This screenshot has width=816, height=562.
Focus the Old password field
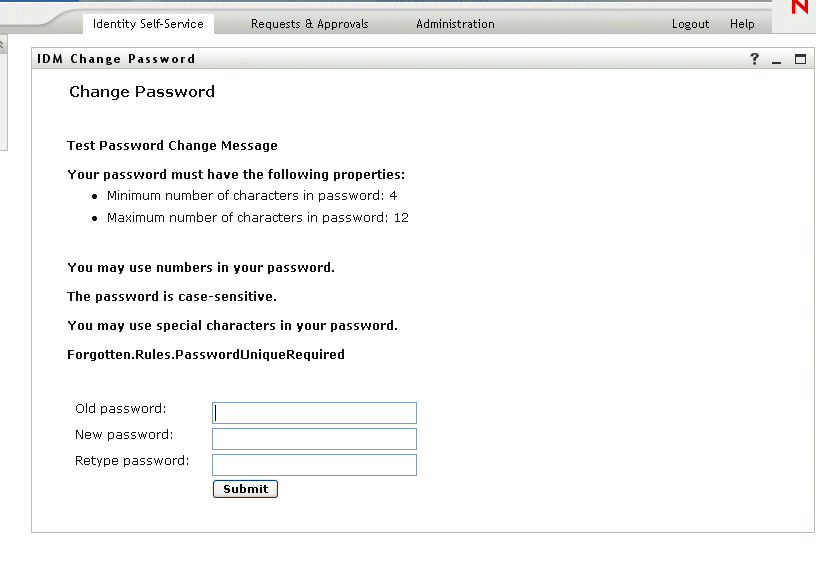[x=314, y=413]
